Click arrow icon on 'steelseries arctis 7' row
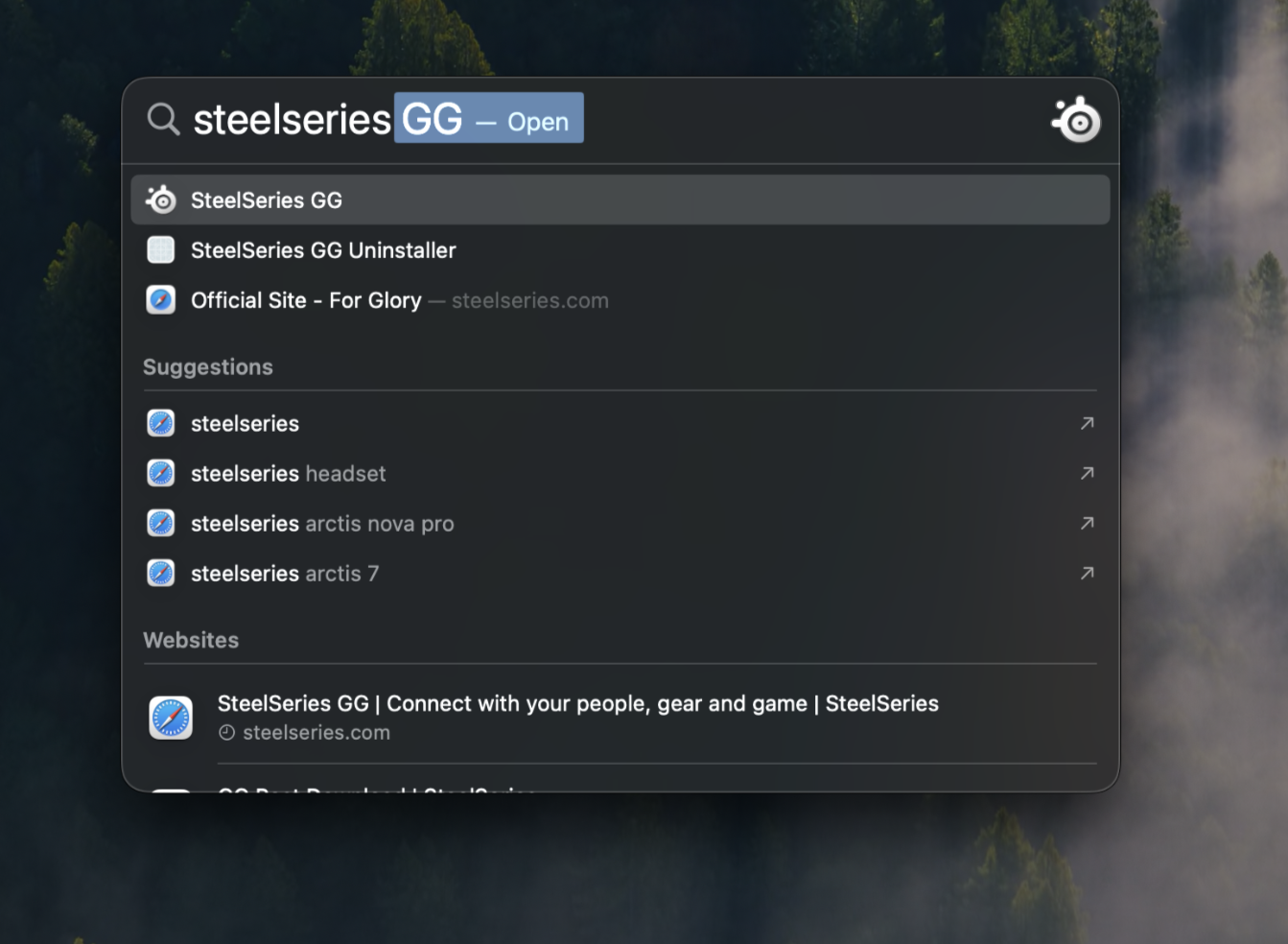The image size is (1288, 944). coord(1087,573)
